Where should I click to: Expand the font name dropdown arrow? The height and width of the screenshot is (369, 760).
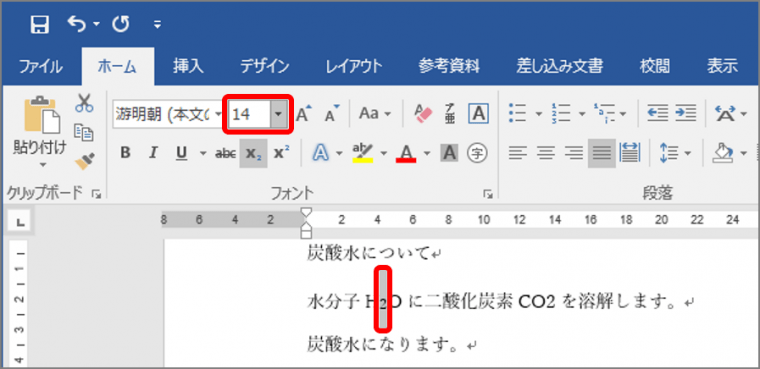click(218, 115)
